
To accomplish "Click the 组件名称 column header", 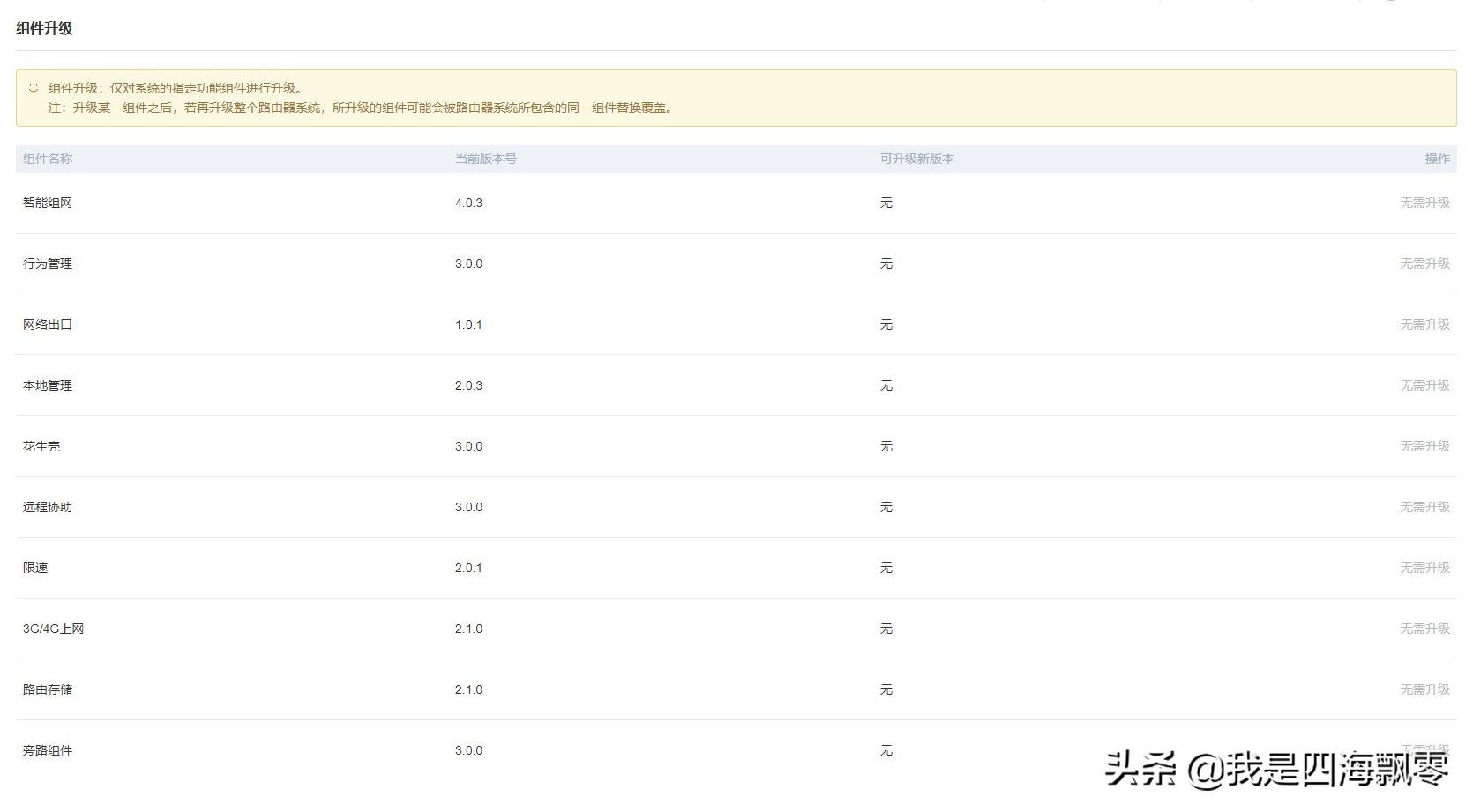I will point(48,159).
